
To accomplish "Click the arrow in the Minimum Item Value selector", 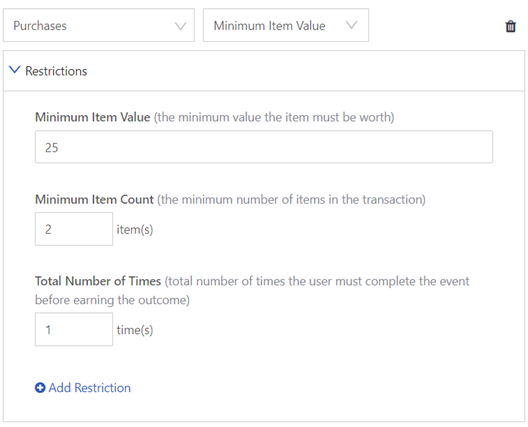I will coord(351,25).
